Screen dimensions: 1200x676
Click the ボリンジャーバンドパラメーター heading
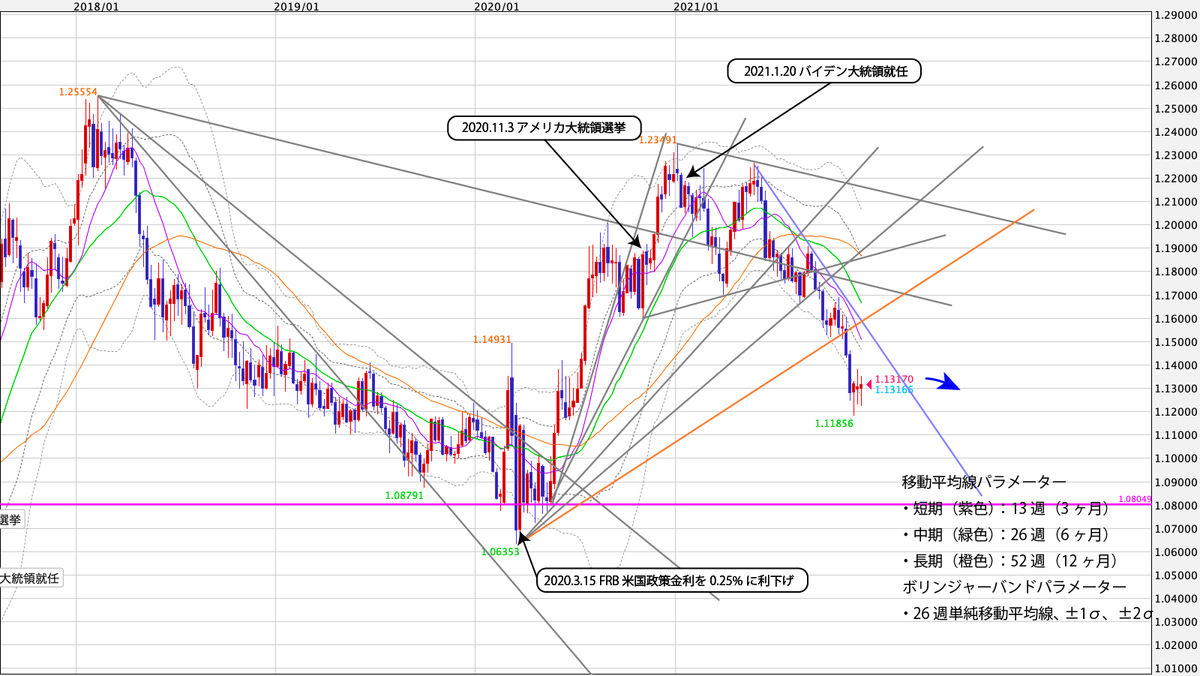[1013, 586]
